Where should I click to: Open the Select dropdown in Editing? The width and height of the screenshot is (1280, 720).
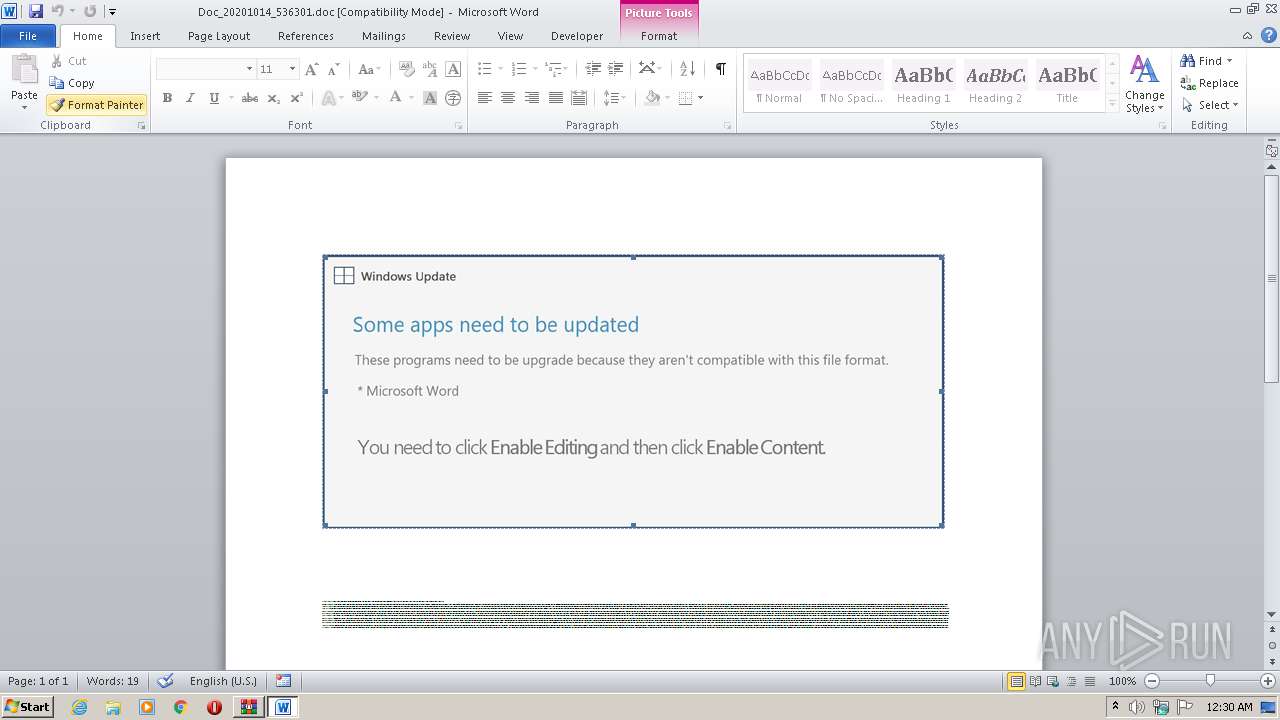(x=1210, y=105)
